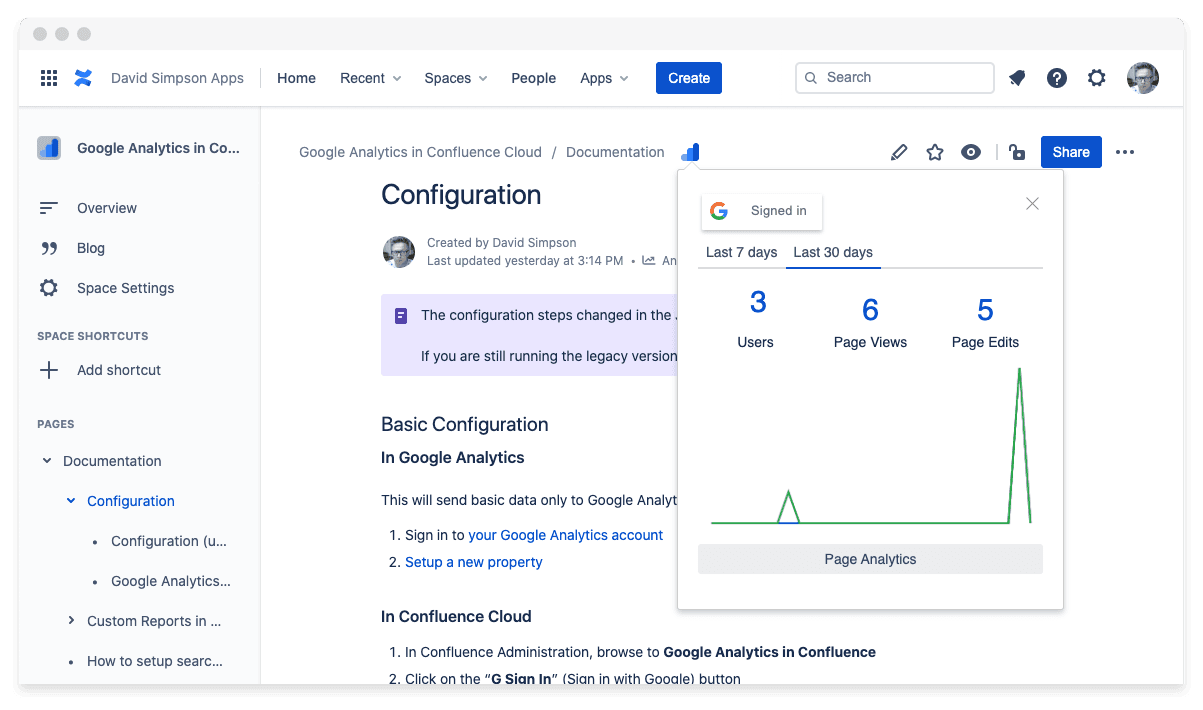This screenshot has height=710, width=1203.
Task: Open the more actions ellipsis menu
Action: [1125, 152]
